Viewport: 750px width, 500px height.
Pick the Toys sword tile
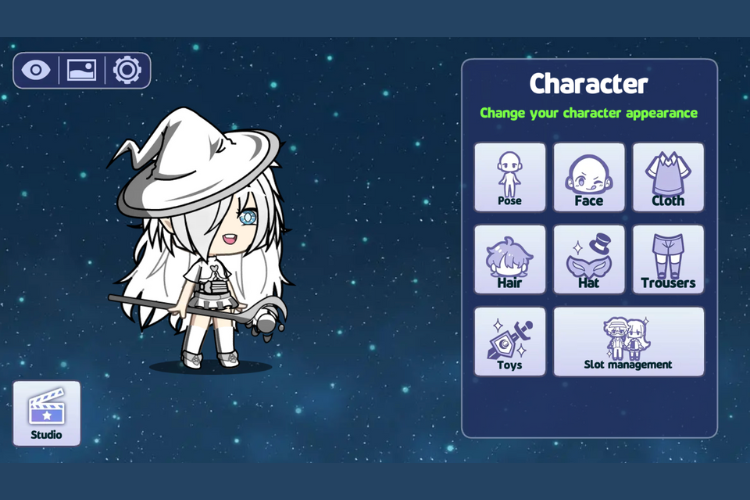coord(510,342)
